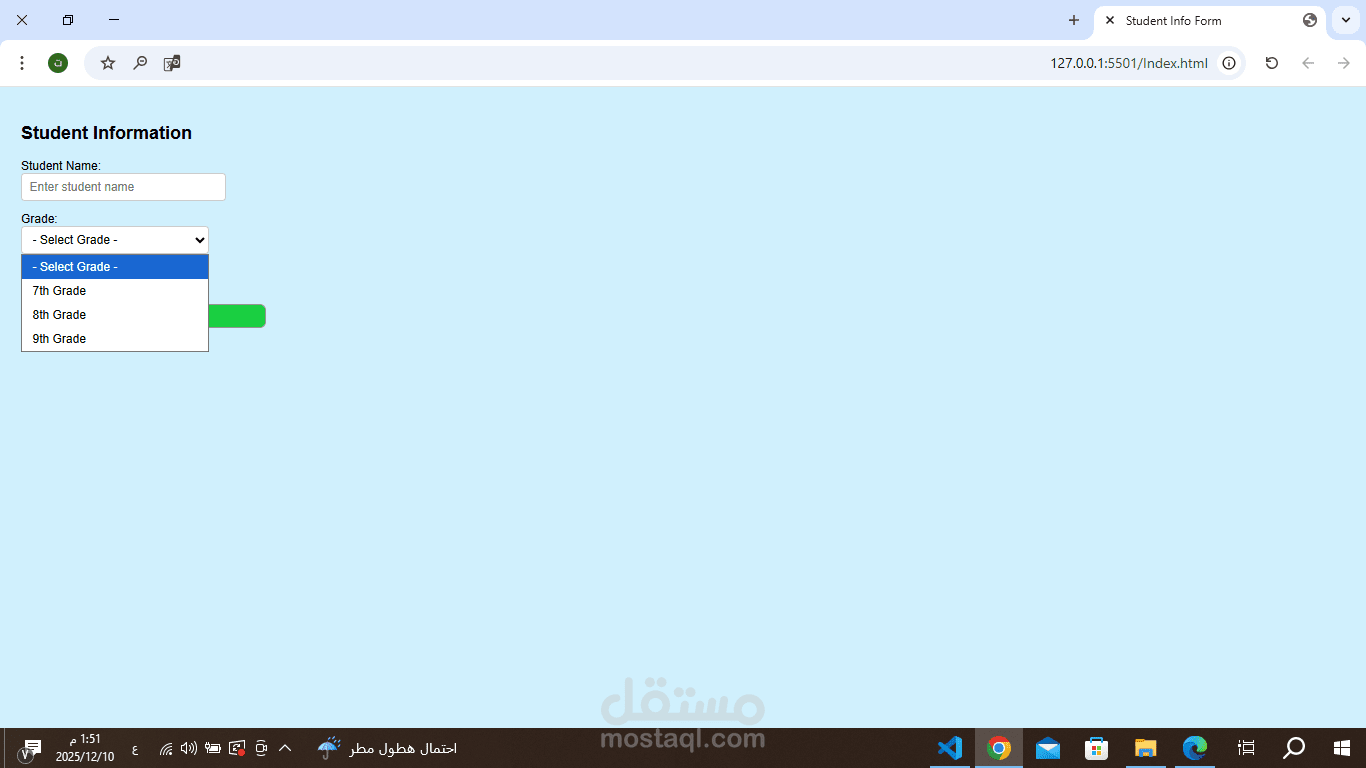Viewport: 1366px width, 768px height.
Task: Choose the "- Select Grade -" option
Action: point(115,267)
